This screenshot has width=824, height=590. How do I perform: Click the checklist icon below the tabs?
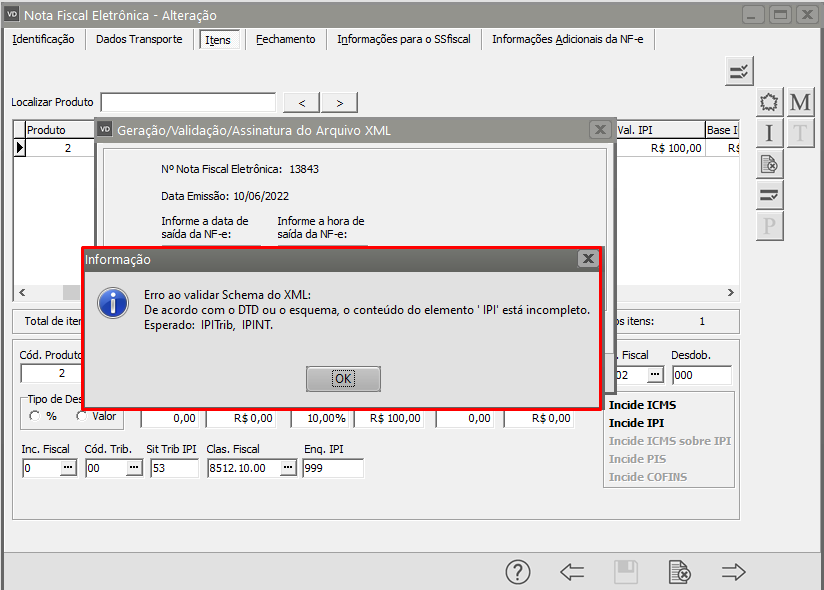click(739, 71)
